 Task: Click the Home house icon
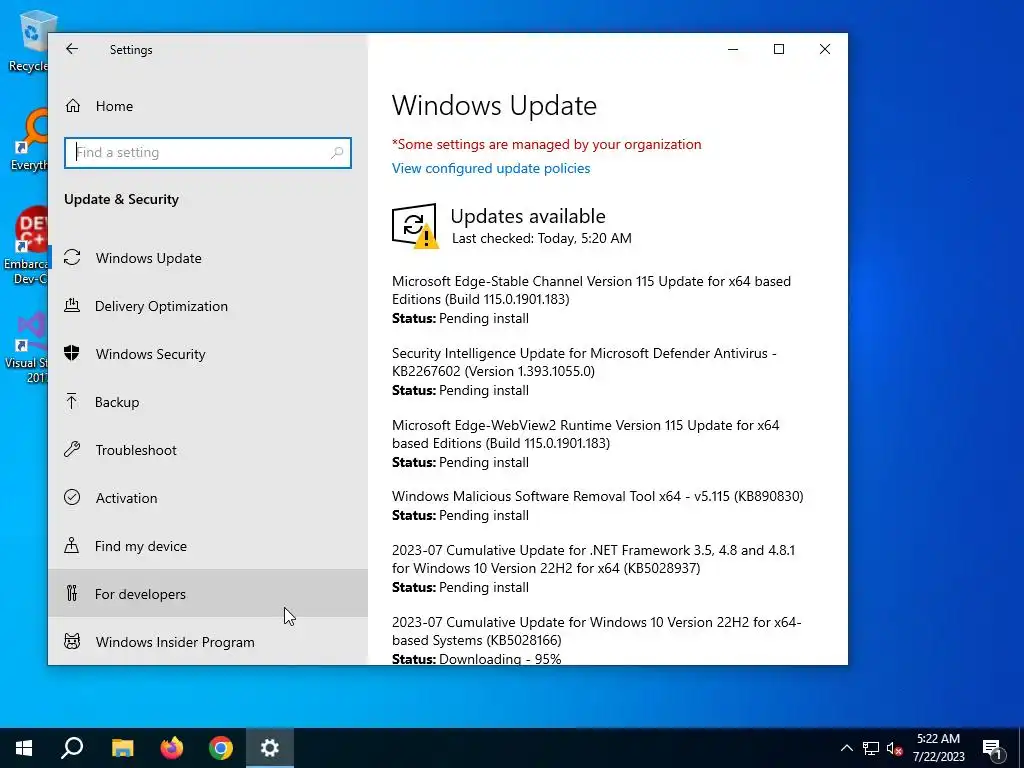point(72,106)
